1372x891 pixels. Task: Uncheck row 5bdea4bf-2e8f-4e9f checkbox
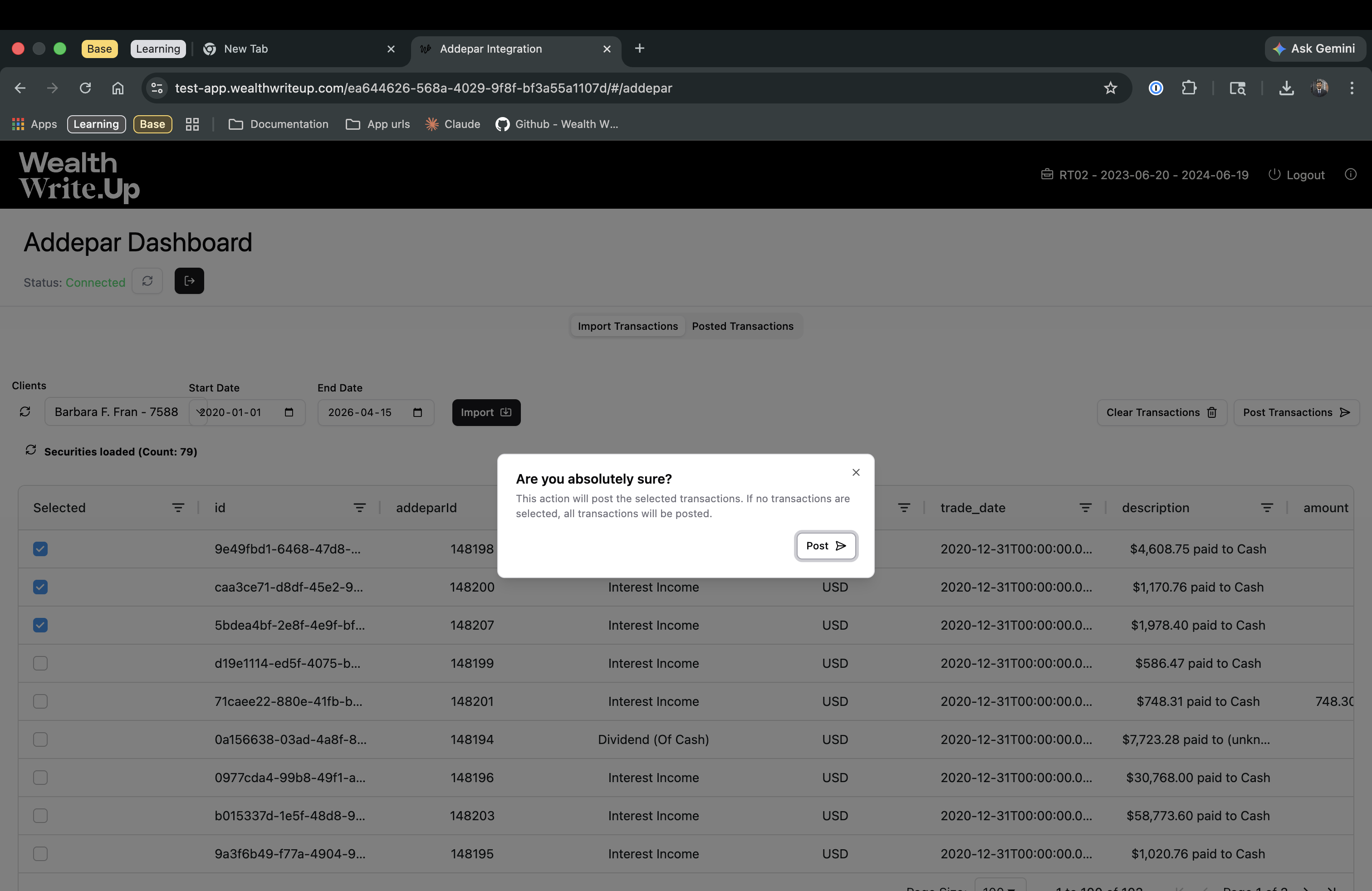(40, 625)
